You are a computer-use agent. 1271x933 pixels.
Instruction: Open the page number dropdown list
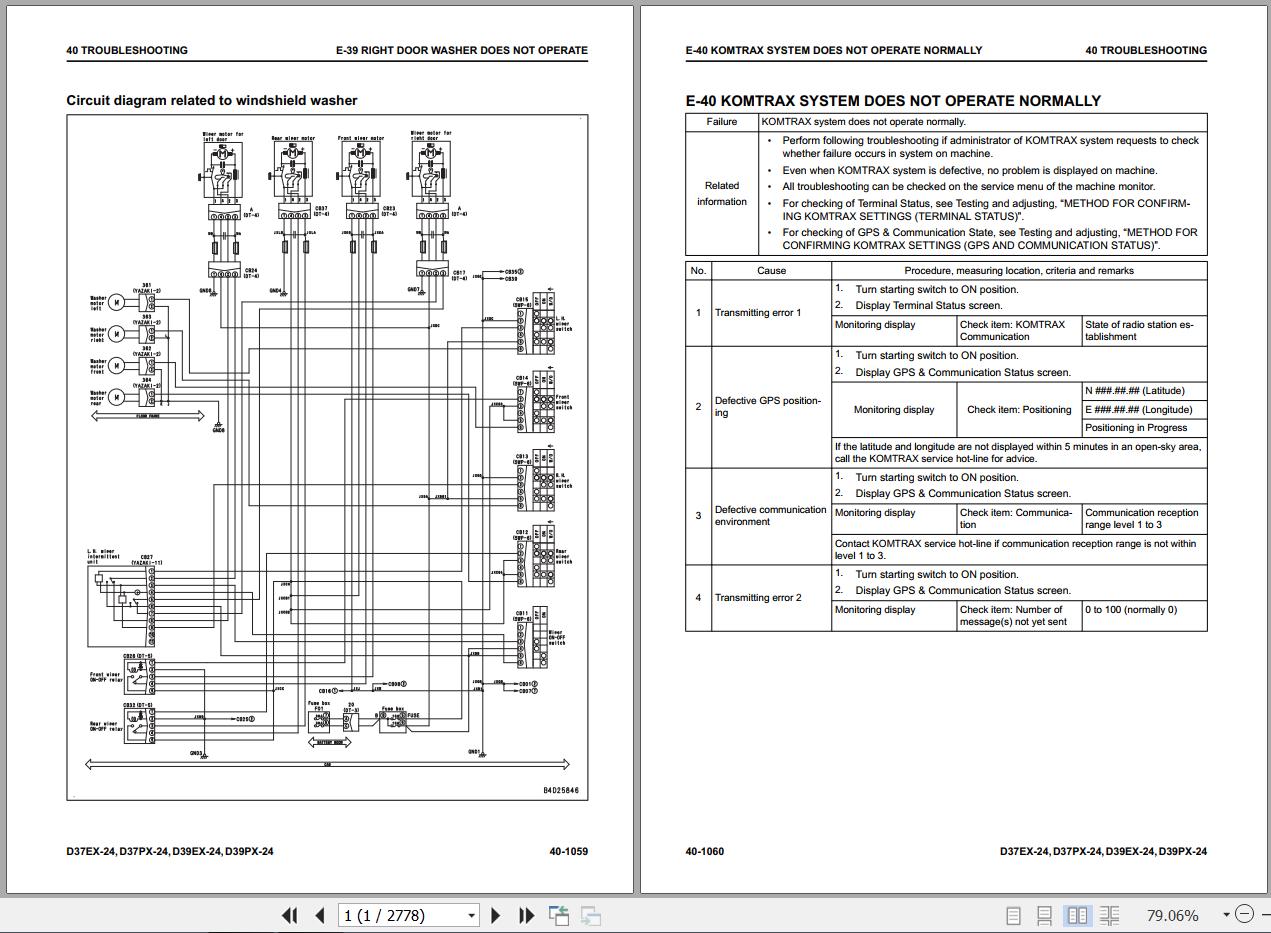tap(471, 915)
